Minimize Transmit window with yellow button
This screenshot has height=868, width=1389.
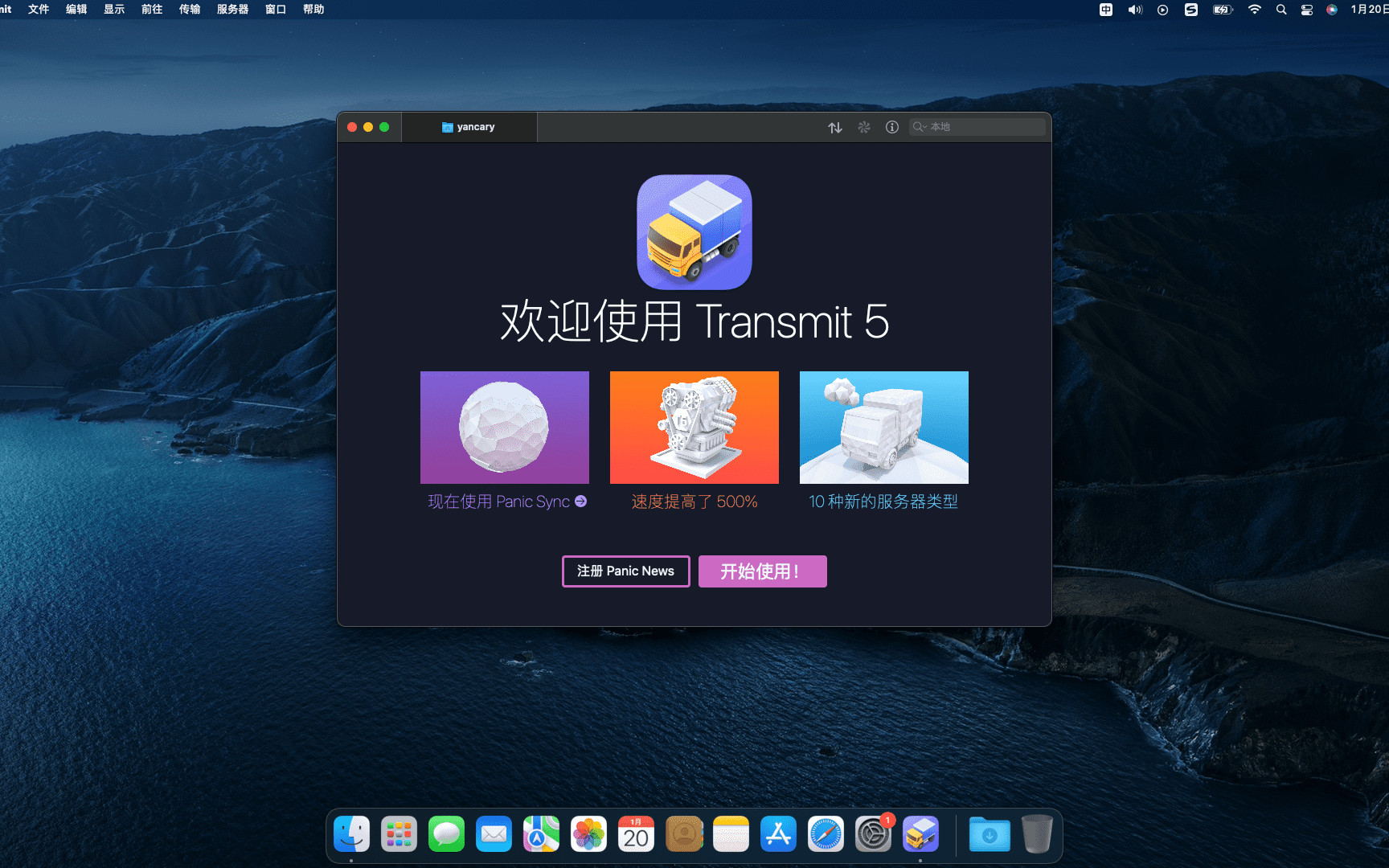(x=368, y=127)
